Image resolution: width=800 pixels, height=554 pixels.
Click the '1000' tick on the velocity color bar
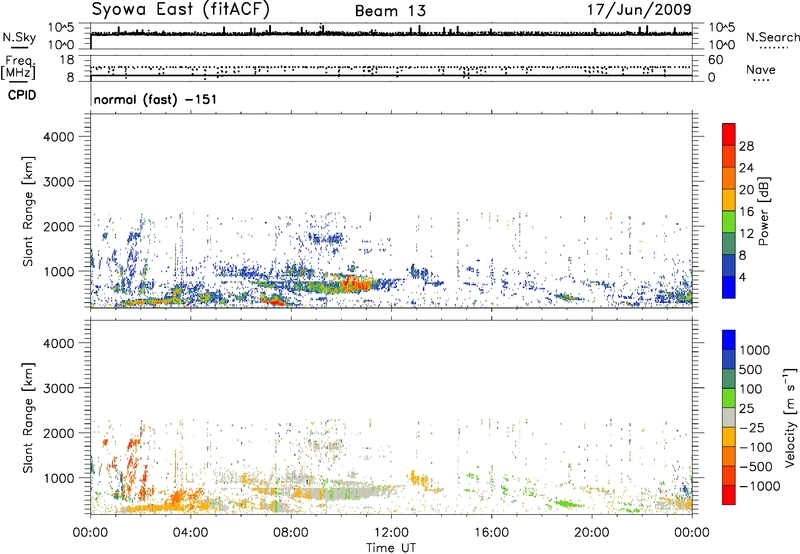tap(755, 350)
